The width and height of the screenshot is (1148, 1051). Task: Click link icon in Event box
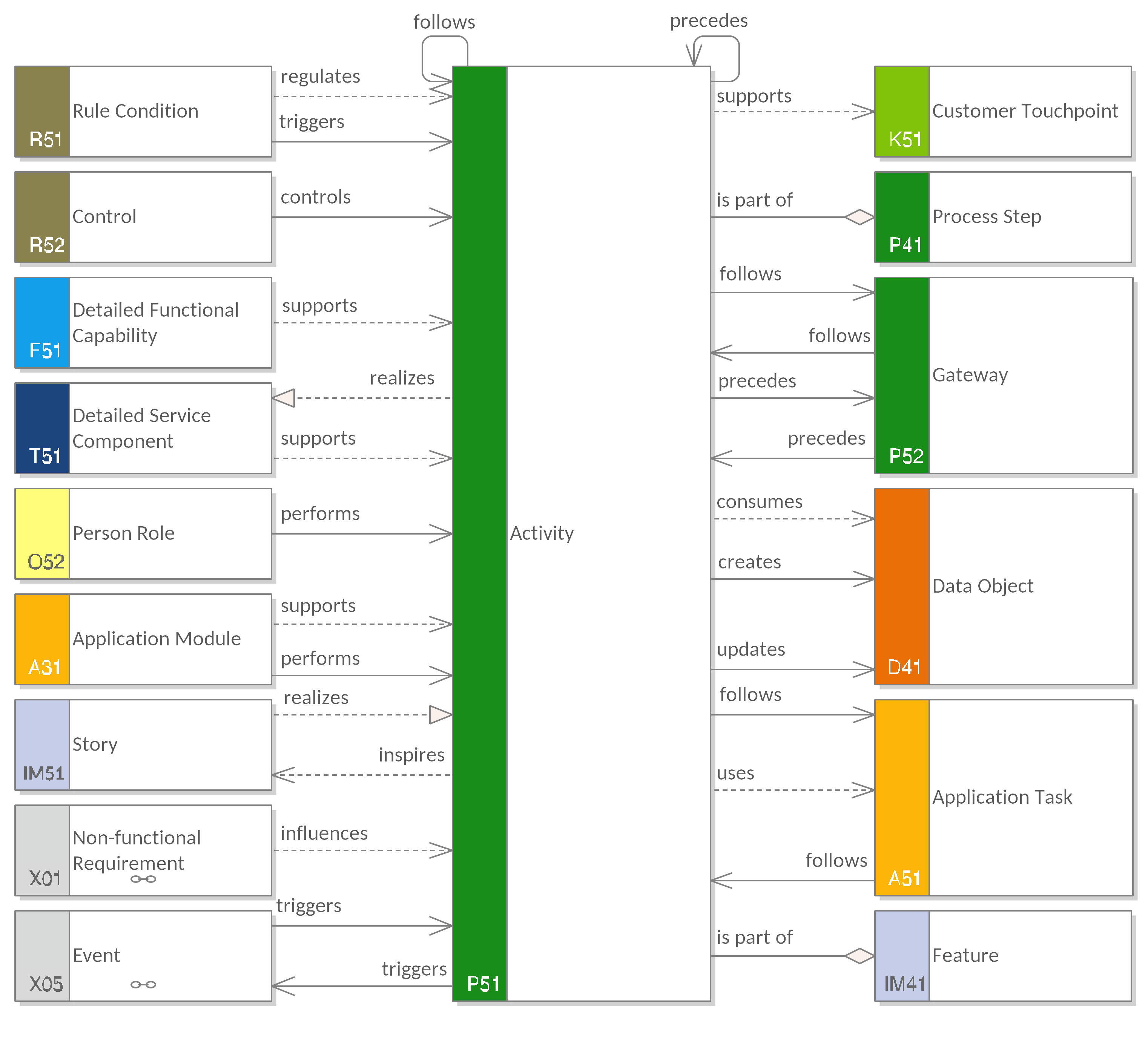pyautogui.click(x=143, y=984)
